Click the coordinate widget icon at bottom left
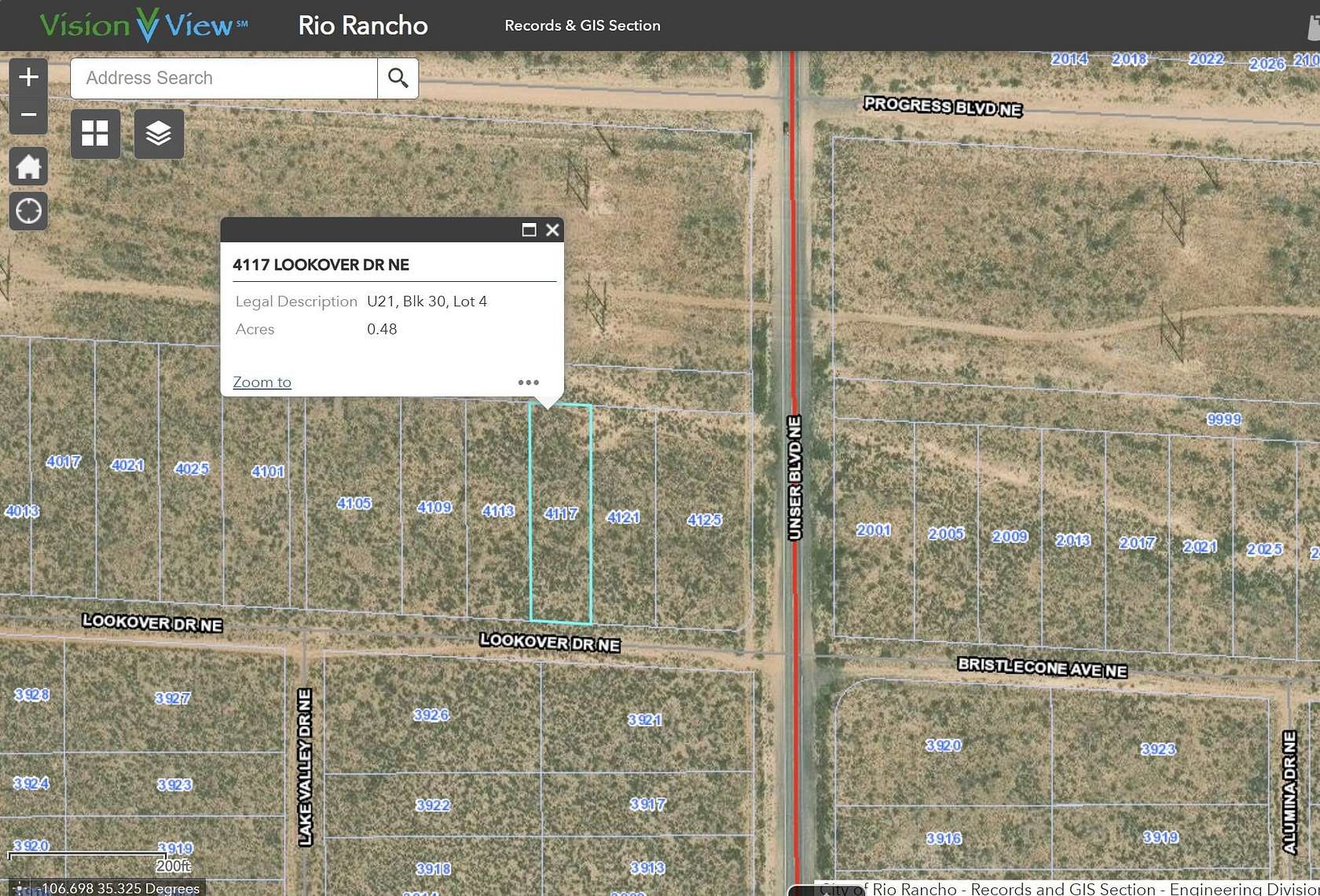Viewport: 1320px width, 896px height. point(20,888)
